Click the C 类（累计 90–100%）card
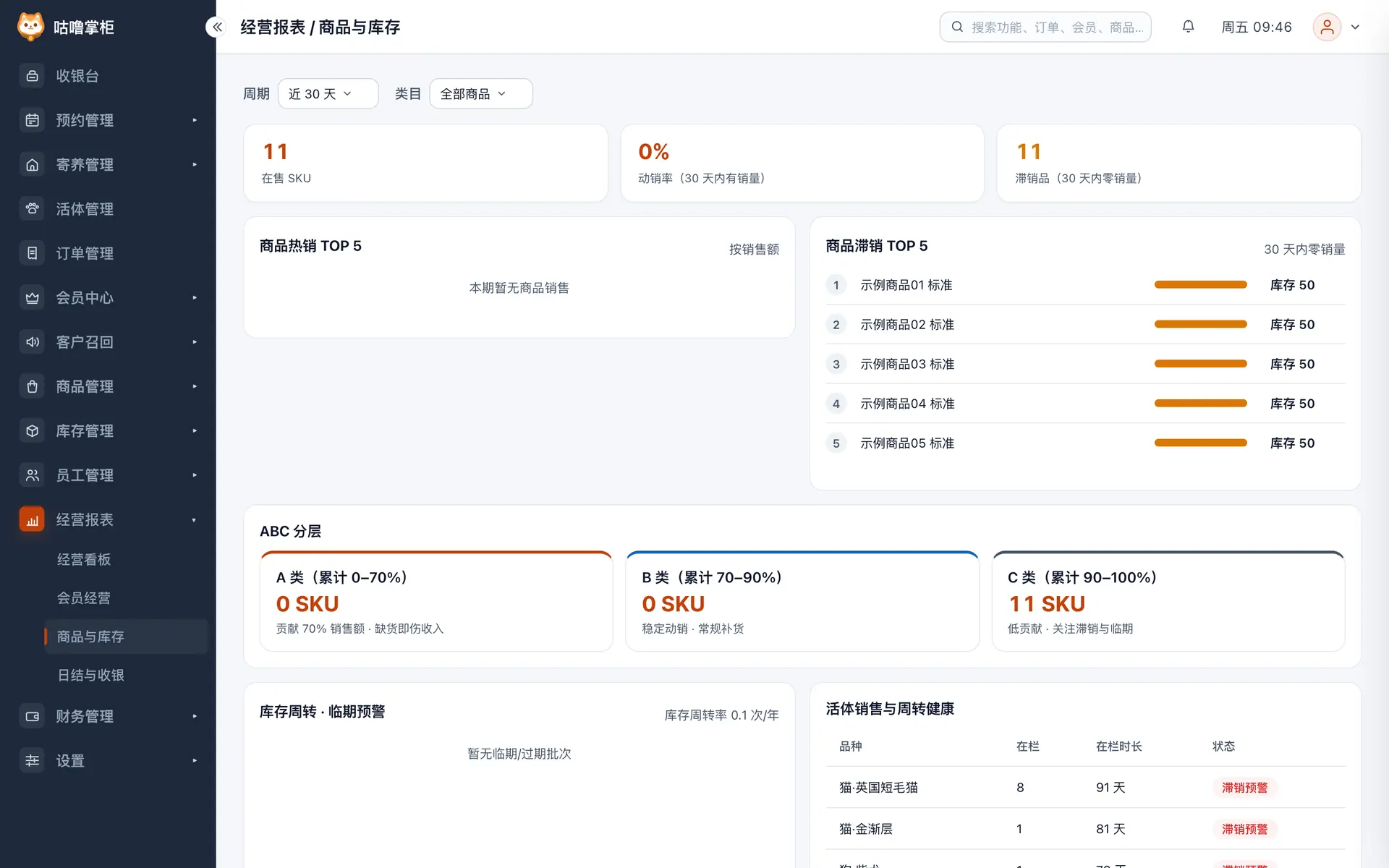Viewport: 1389px width, 868px height. [x=1168, y=602]
